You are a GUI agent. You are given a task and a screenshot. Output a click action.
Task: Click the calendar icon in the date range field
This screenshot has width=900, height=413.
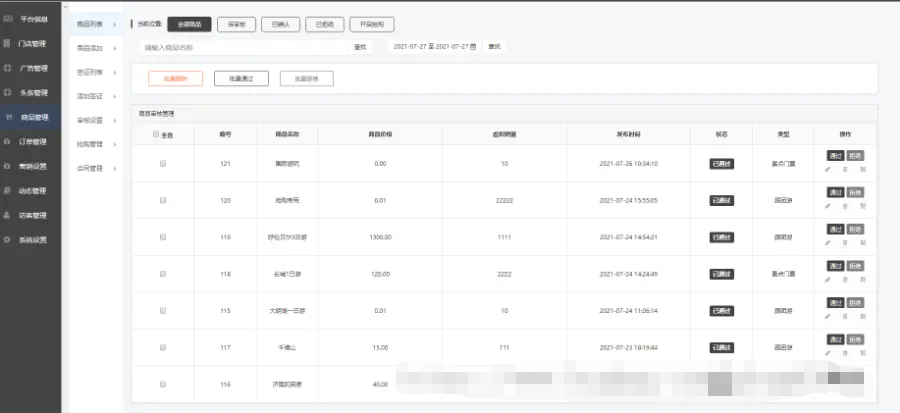(473, 47)
